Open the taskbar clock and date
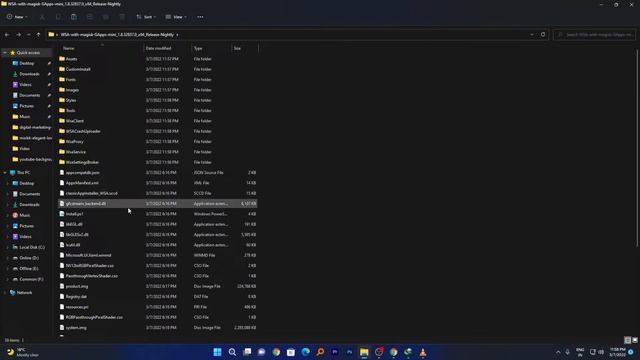The image size is (640, 360). click(617, 352)
